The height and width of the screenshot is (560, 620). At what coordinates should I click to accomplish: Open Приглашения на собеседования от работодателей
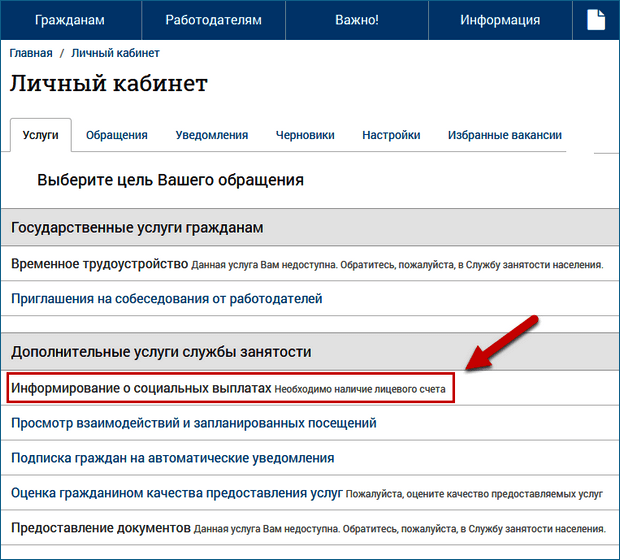167,298
